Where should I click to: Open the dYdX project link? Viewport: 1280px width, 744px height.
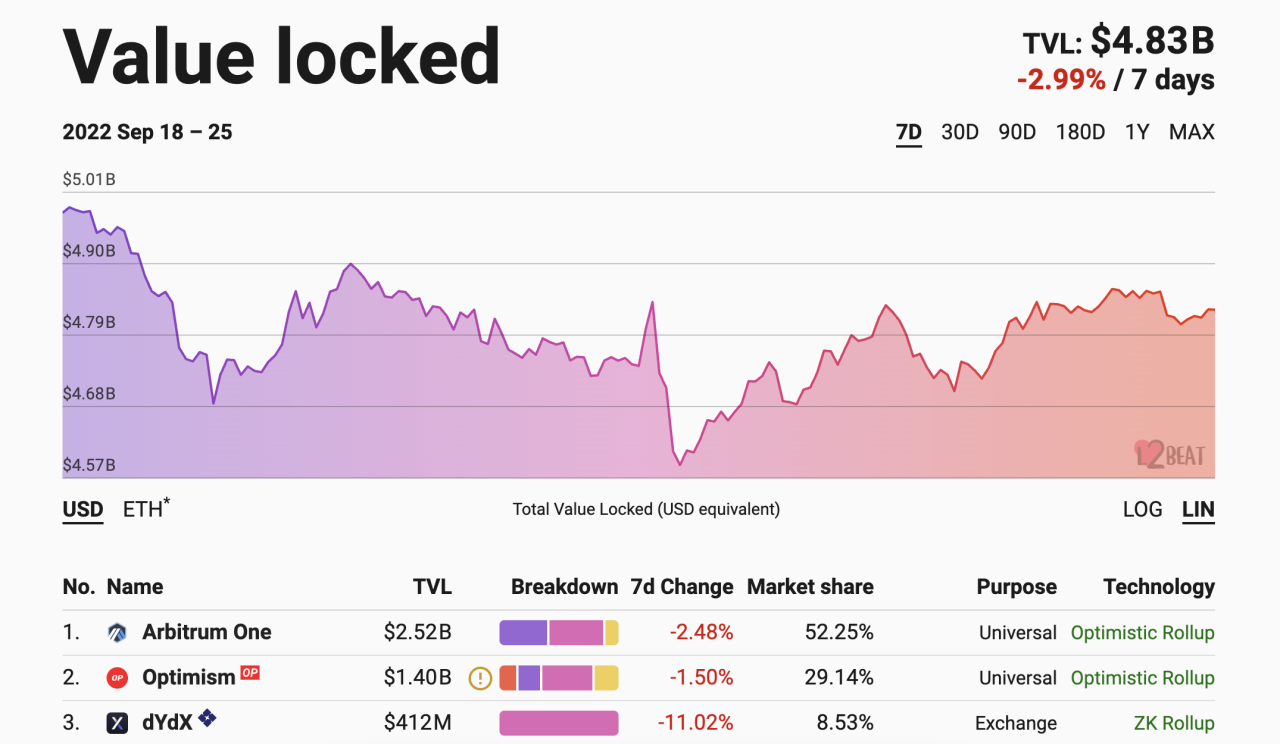point(167,722)
